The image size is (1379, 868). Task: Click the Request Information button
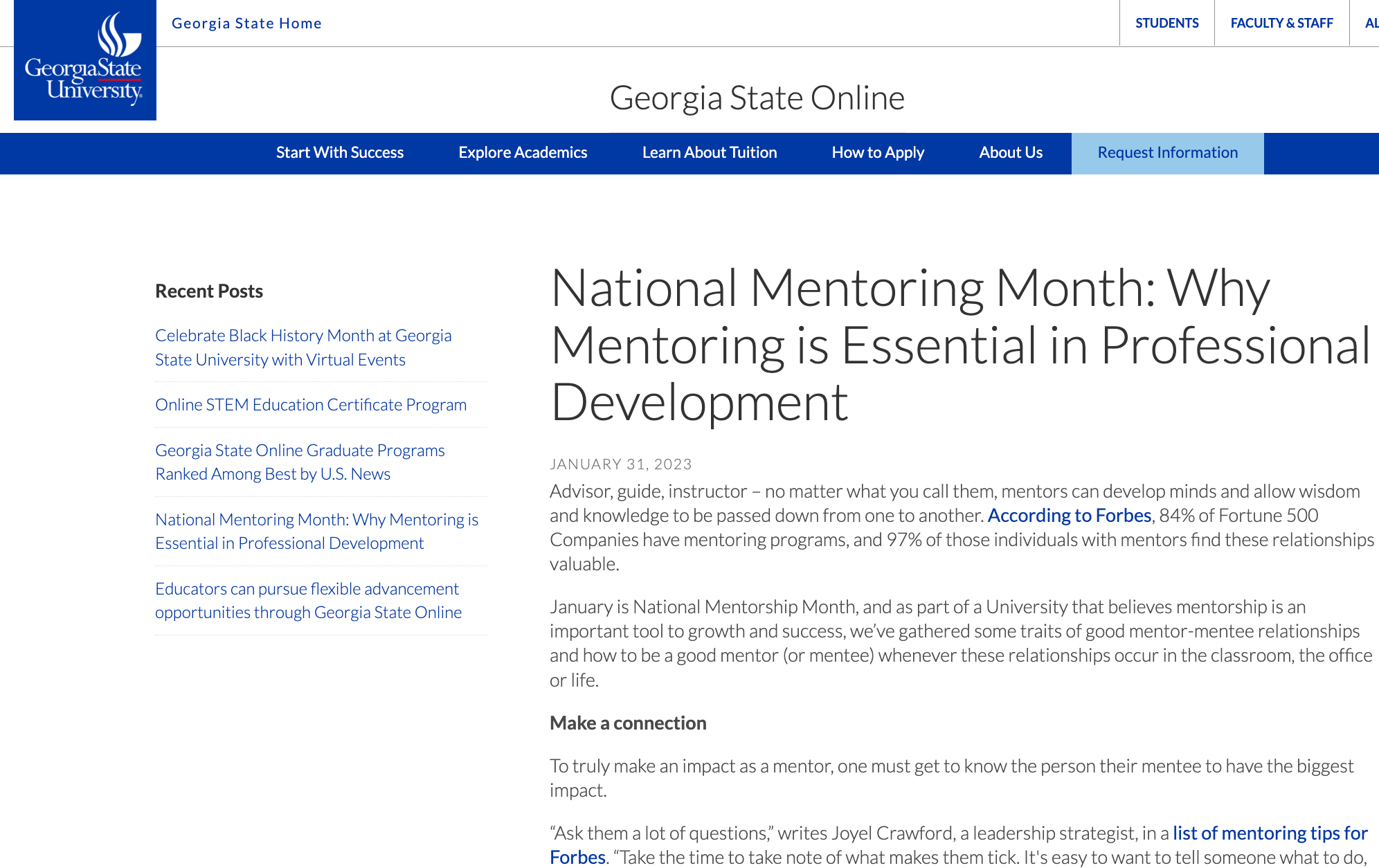point(1166,152)
